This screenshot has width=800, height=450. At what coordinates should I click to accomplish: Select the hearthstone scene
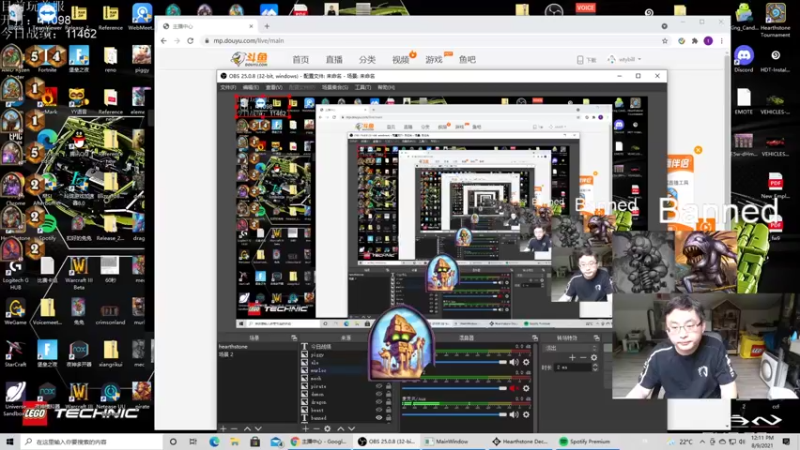click(258, 346)
